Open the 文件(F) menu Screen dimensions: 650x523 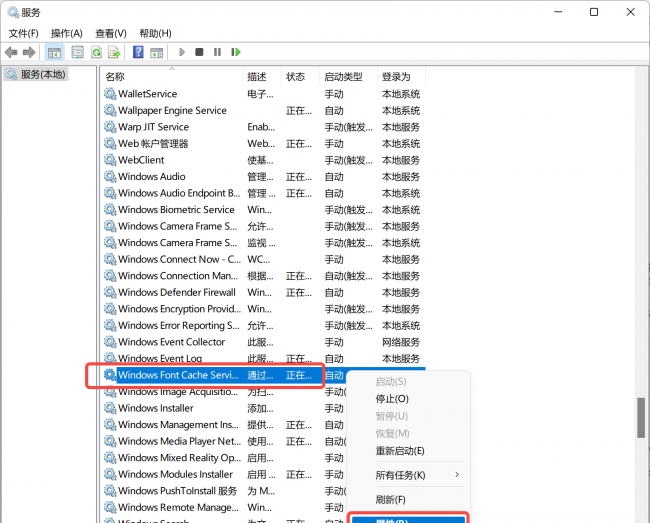pyautogui.click(x=24, y=33)
